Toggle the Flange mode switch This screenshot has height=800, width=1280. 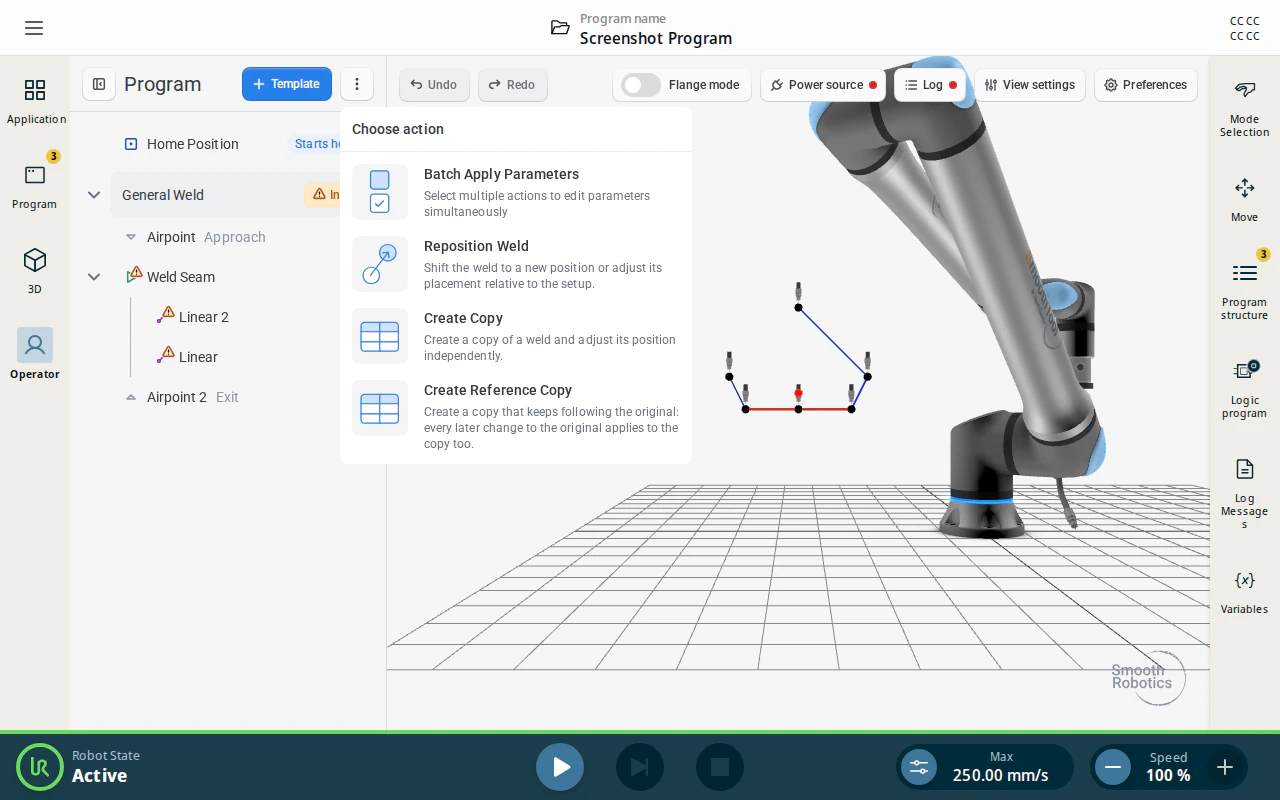(641, 85)
